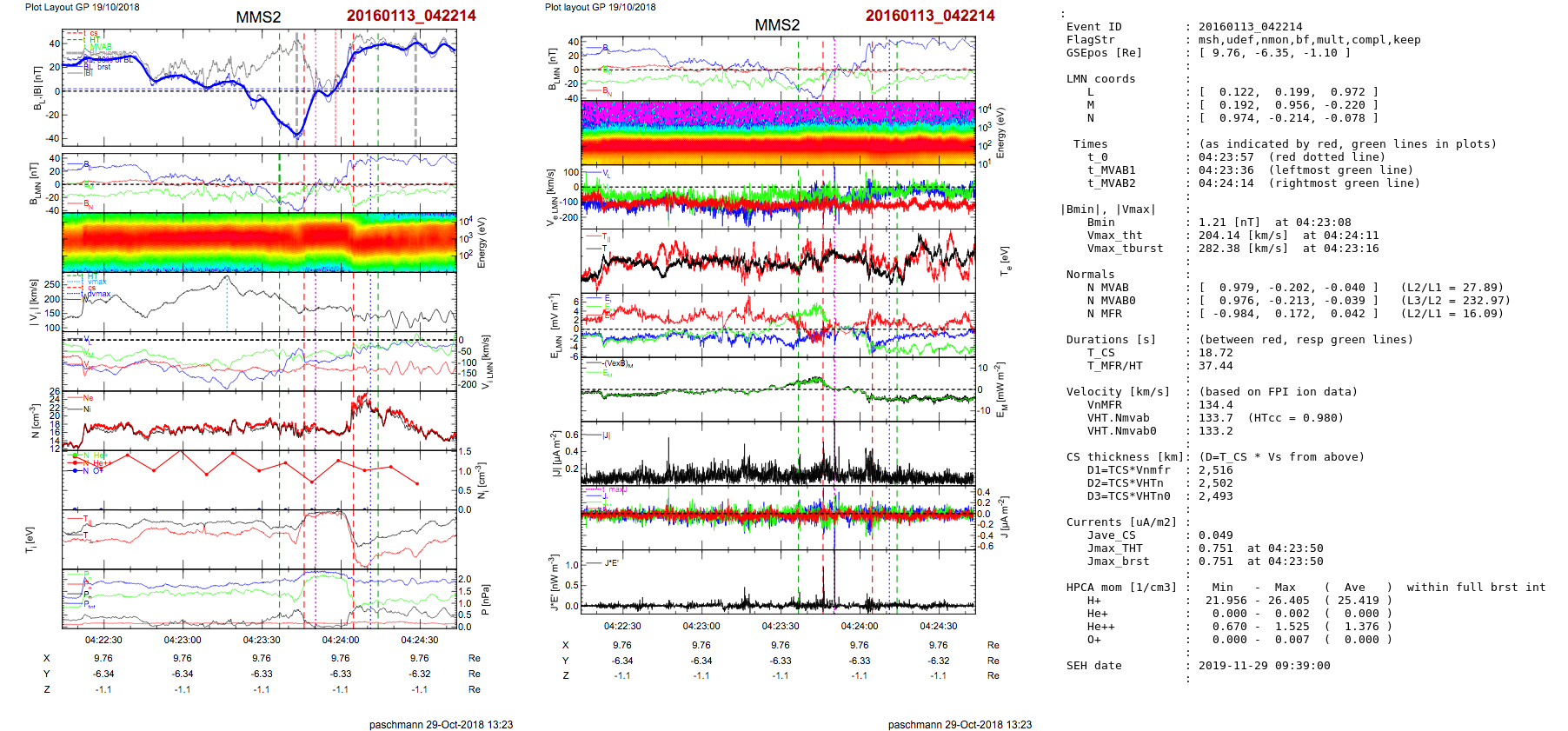1568x731 pixels.
Task: Click the paschmann footer under the left plot
Action: (x=441, y=724)
